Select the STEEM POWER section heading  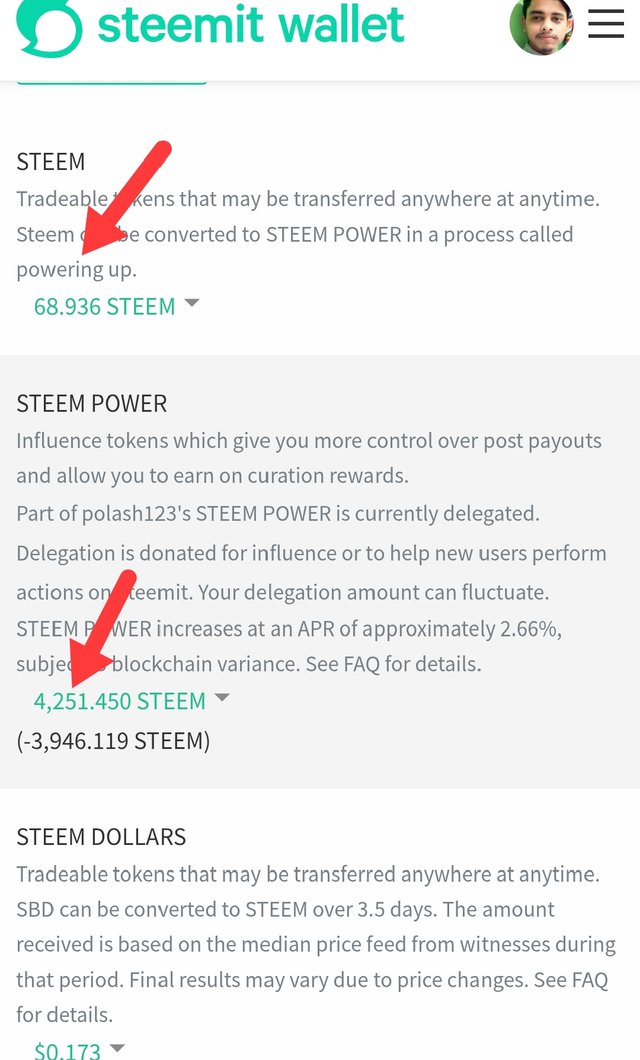coord(92,404)
